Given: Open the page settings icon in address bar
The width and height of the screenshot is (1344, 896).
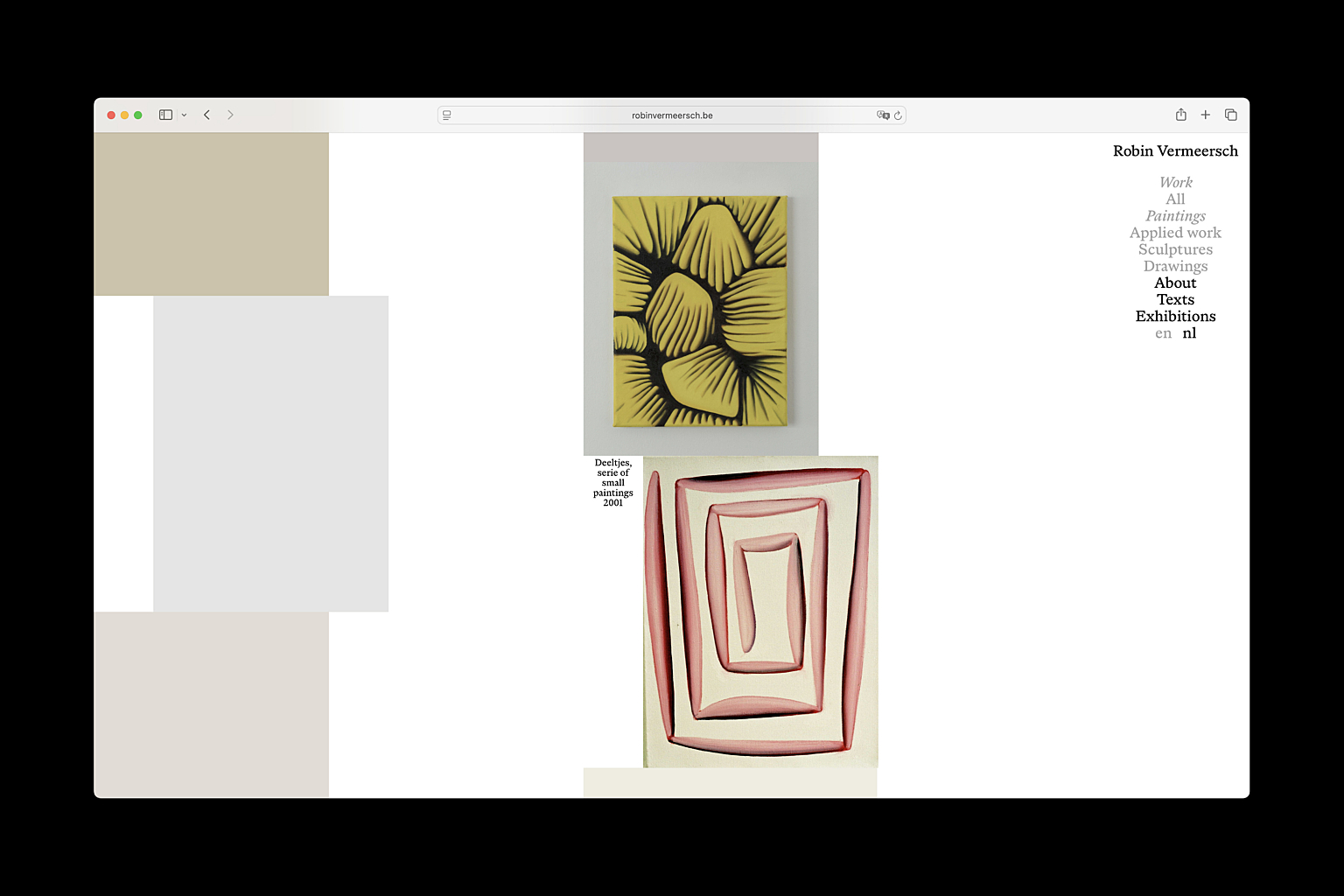Looking at the screenshot, I should [447, 115].
